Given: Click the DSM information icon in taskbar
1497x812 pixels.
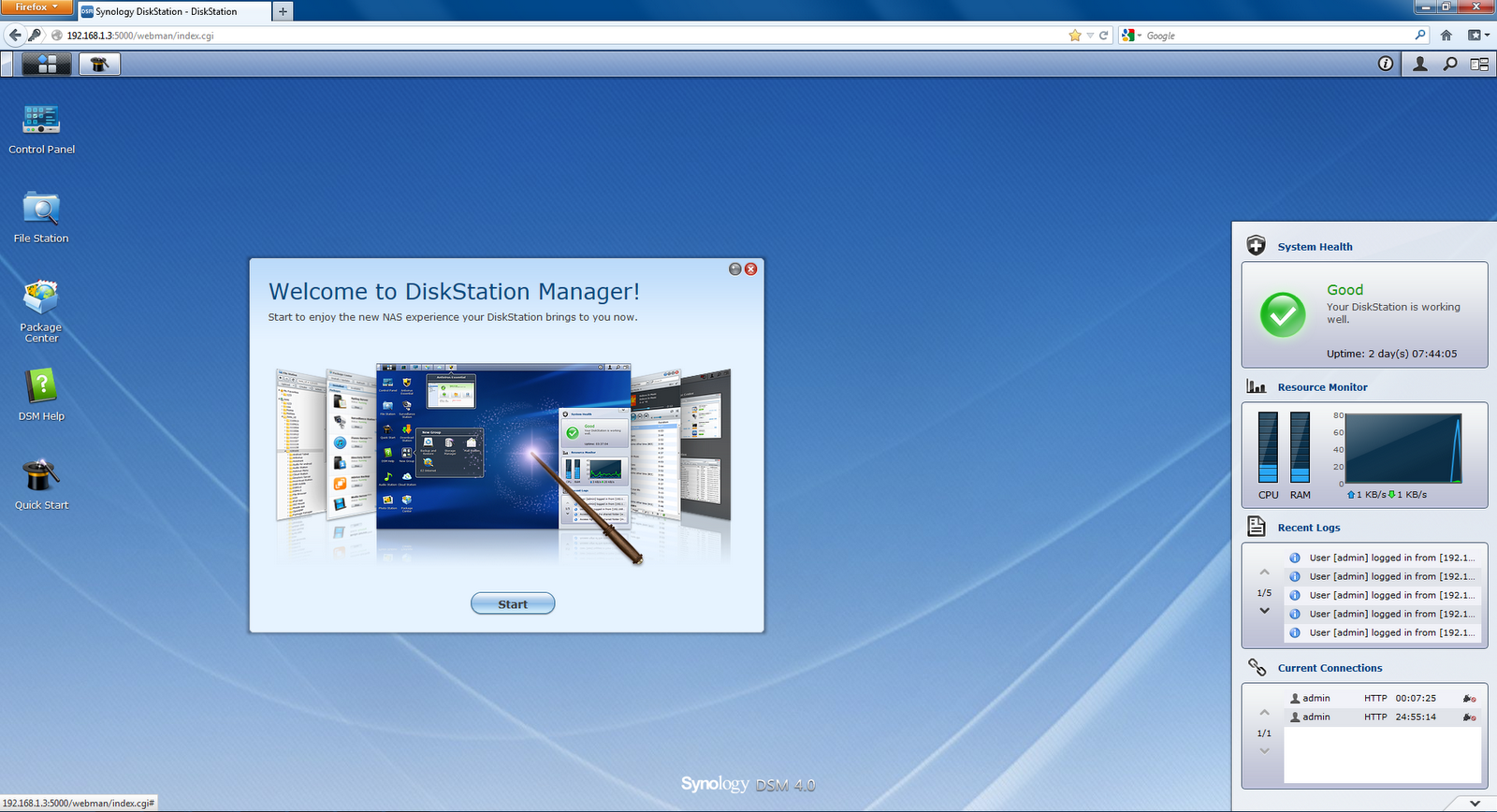Looking at the screenshot, I should coord(1386,64).
